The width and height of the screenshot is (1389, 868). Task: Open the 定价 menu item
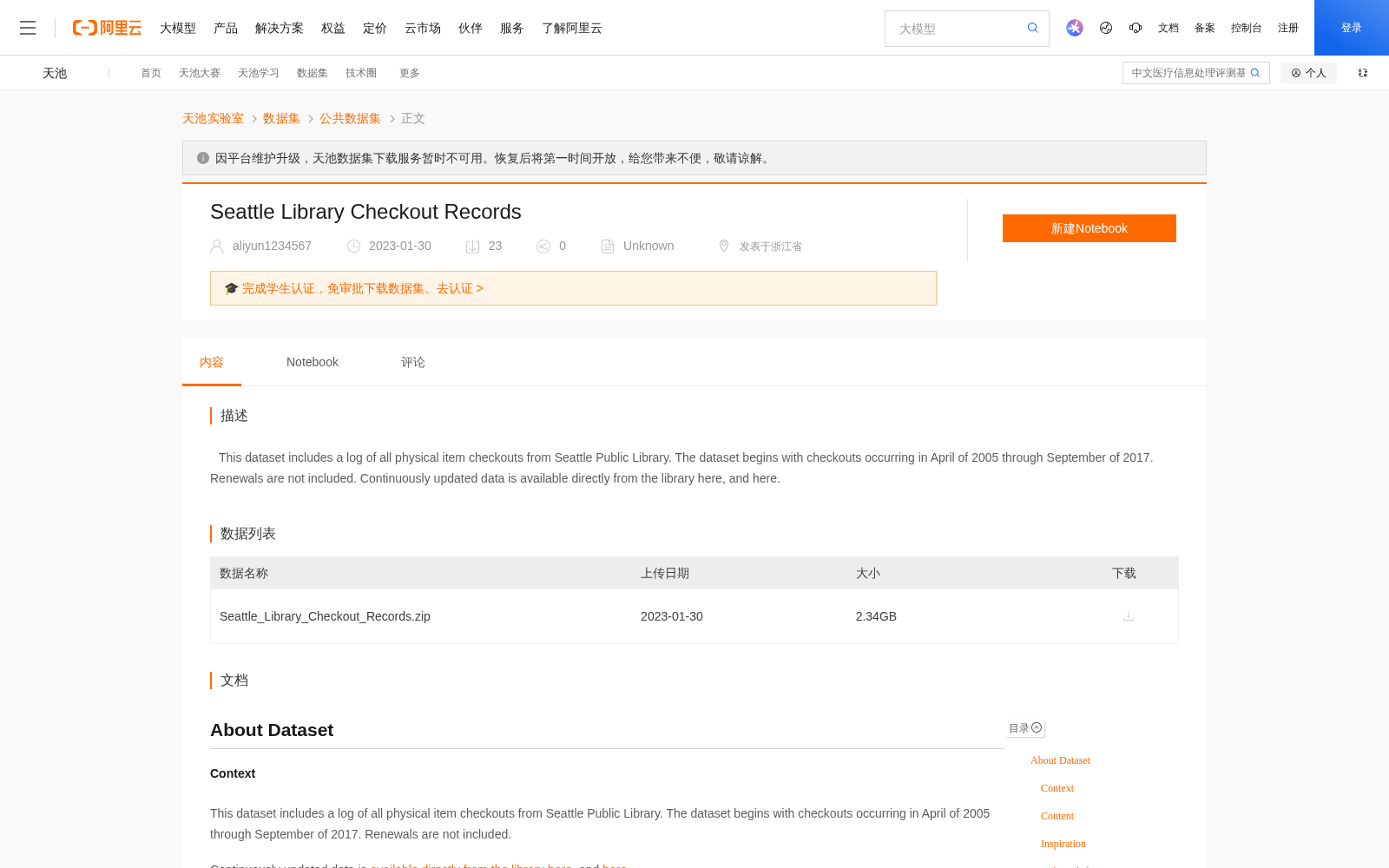click(375, 28)
